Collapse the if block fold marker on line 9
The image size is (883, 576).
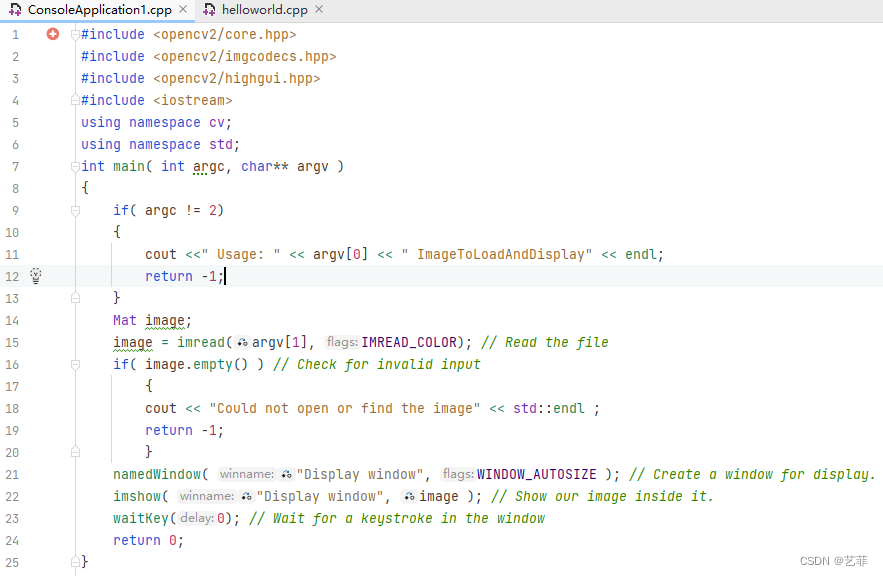[75, 210]
